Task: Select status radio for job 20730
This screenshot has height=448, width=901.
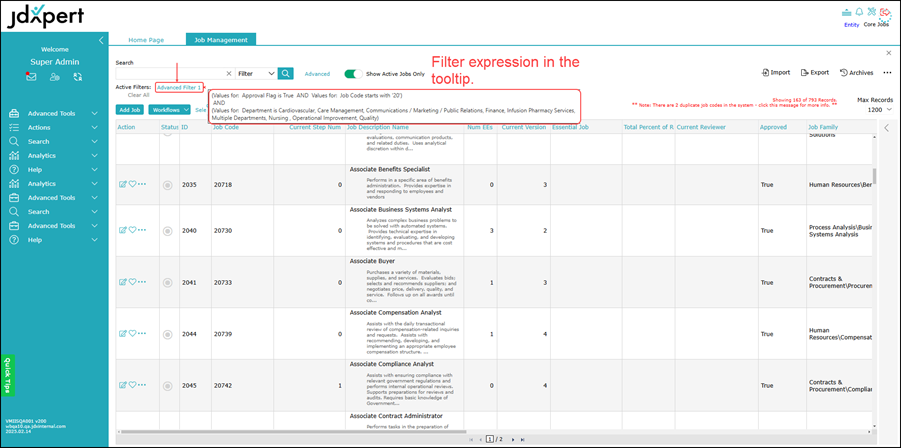Action: point(167,230)
